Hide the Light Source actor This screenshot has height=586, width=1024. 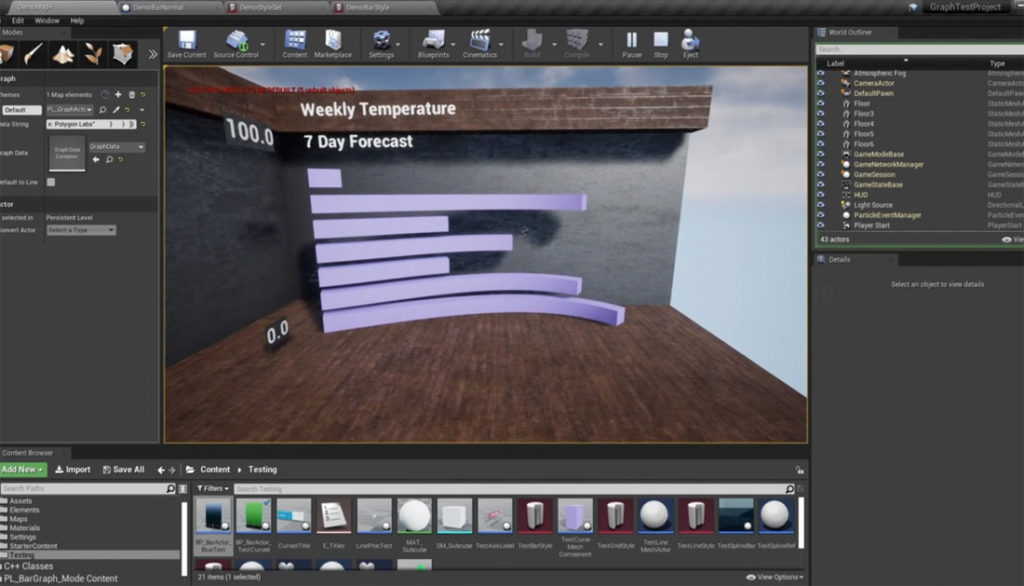(821, 205)
